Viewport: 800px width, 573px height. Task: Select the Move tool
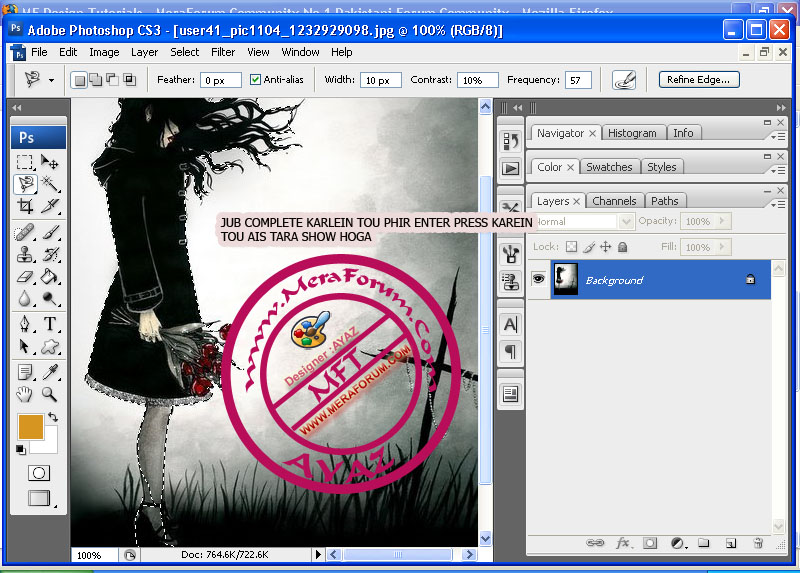click(x=50, y=162)
